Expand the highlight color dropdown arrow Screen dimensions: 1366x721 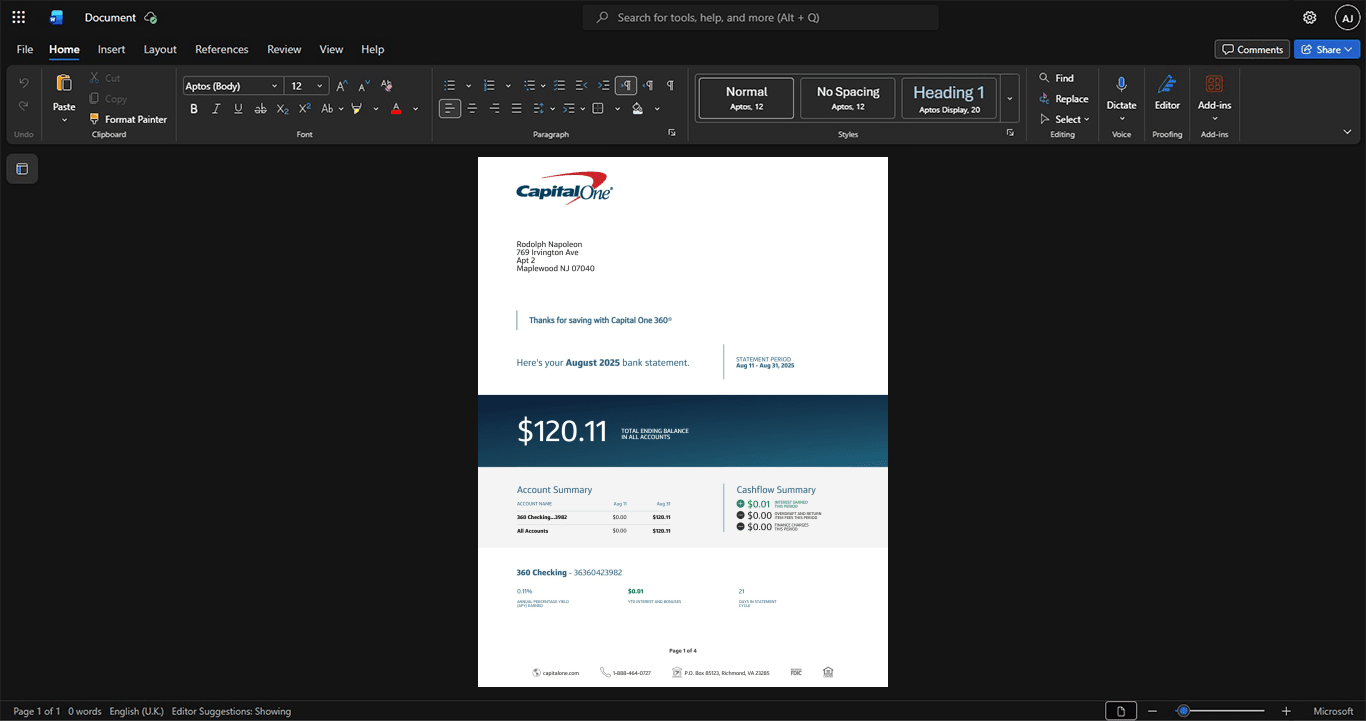click(376, 109)
